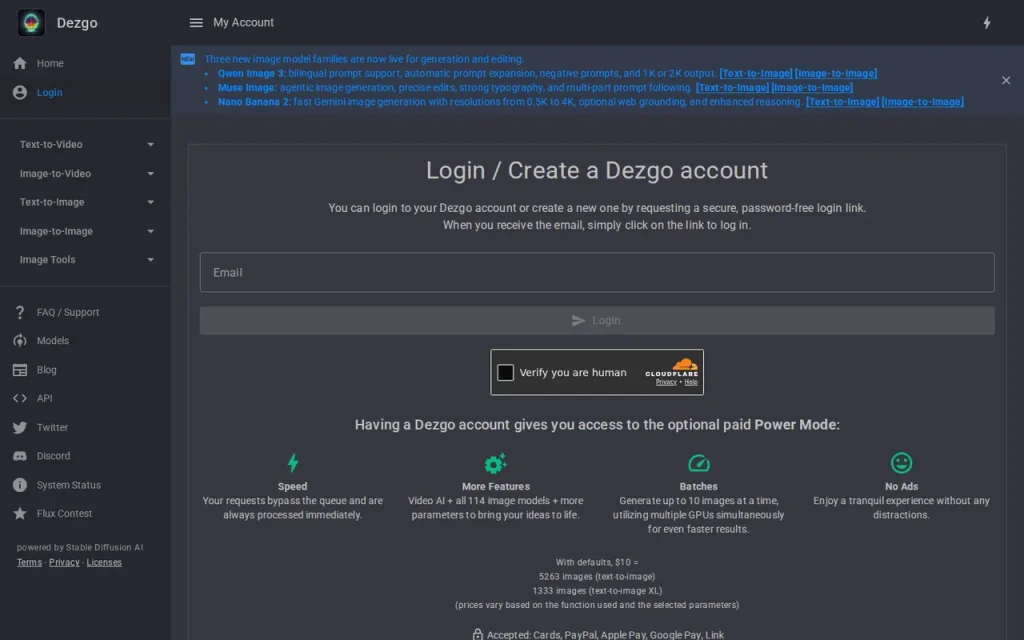This screenshot has width=1024, height=640.
Task: Dismiss the announcement banner with X
Action: tap(1006, 80)
